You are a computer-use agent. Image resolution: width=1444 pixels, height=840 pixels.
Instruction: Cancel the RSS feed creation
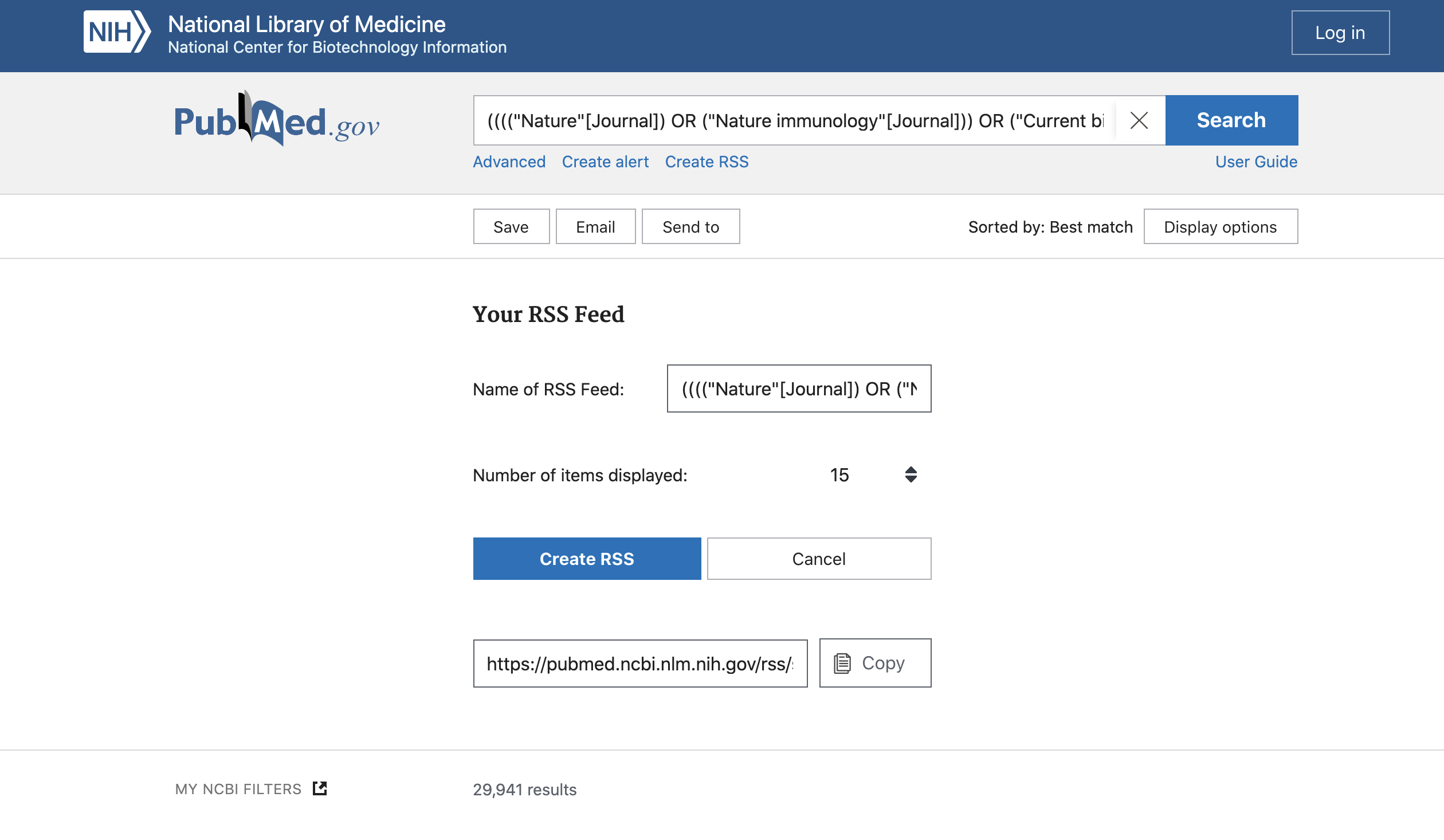tap(819, 559)
